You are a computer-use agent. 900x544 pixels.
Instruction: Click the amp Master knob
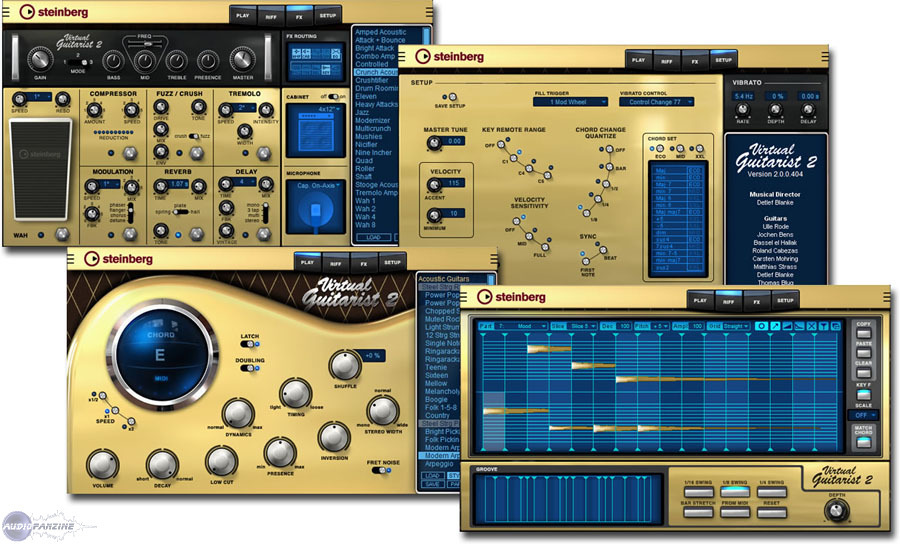tap(242, 60)
